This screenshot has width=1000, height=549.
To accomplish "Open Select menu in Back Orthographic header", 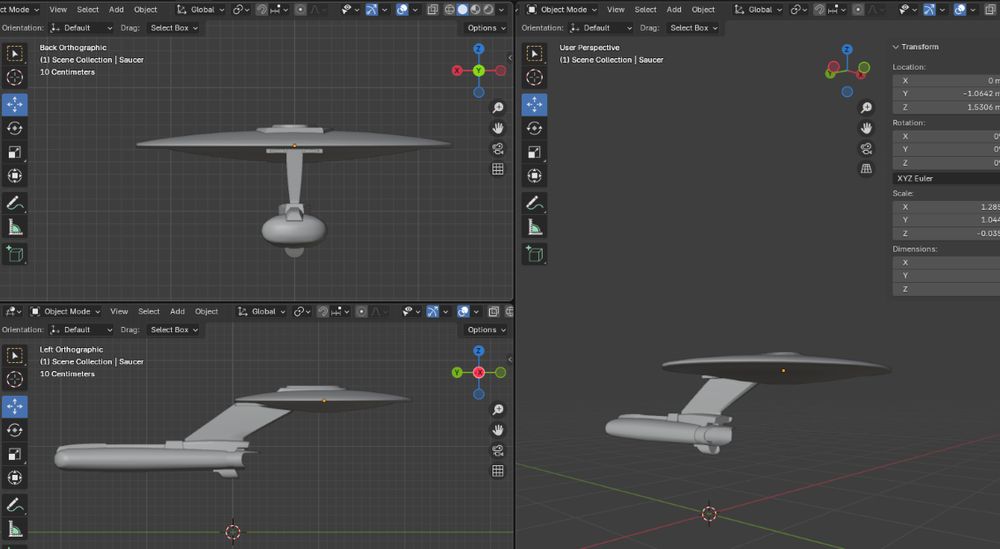I will [x=88, y=10].
